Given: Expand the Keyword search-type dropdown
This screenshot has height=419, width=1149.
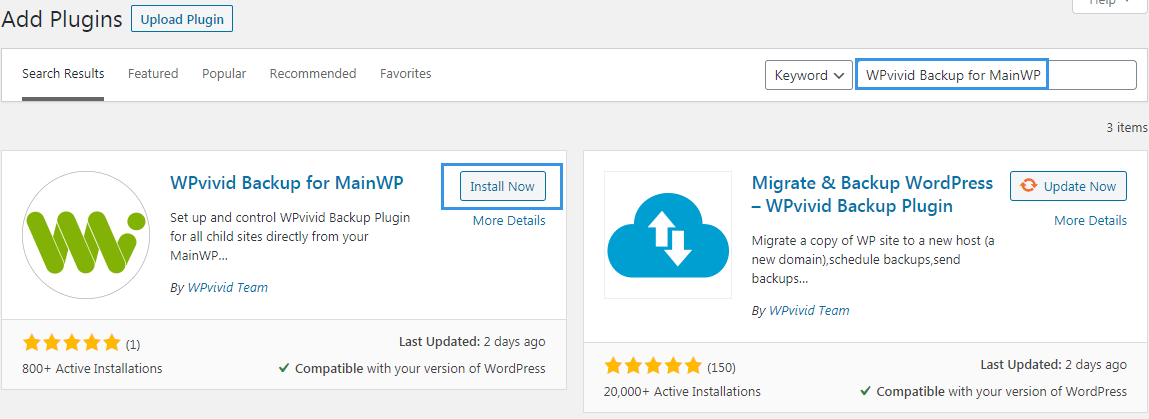Looking at the screenshot, I should [809, 75].
